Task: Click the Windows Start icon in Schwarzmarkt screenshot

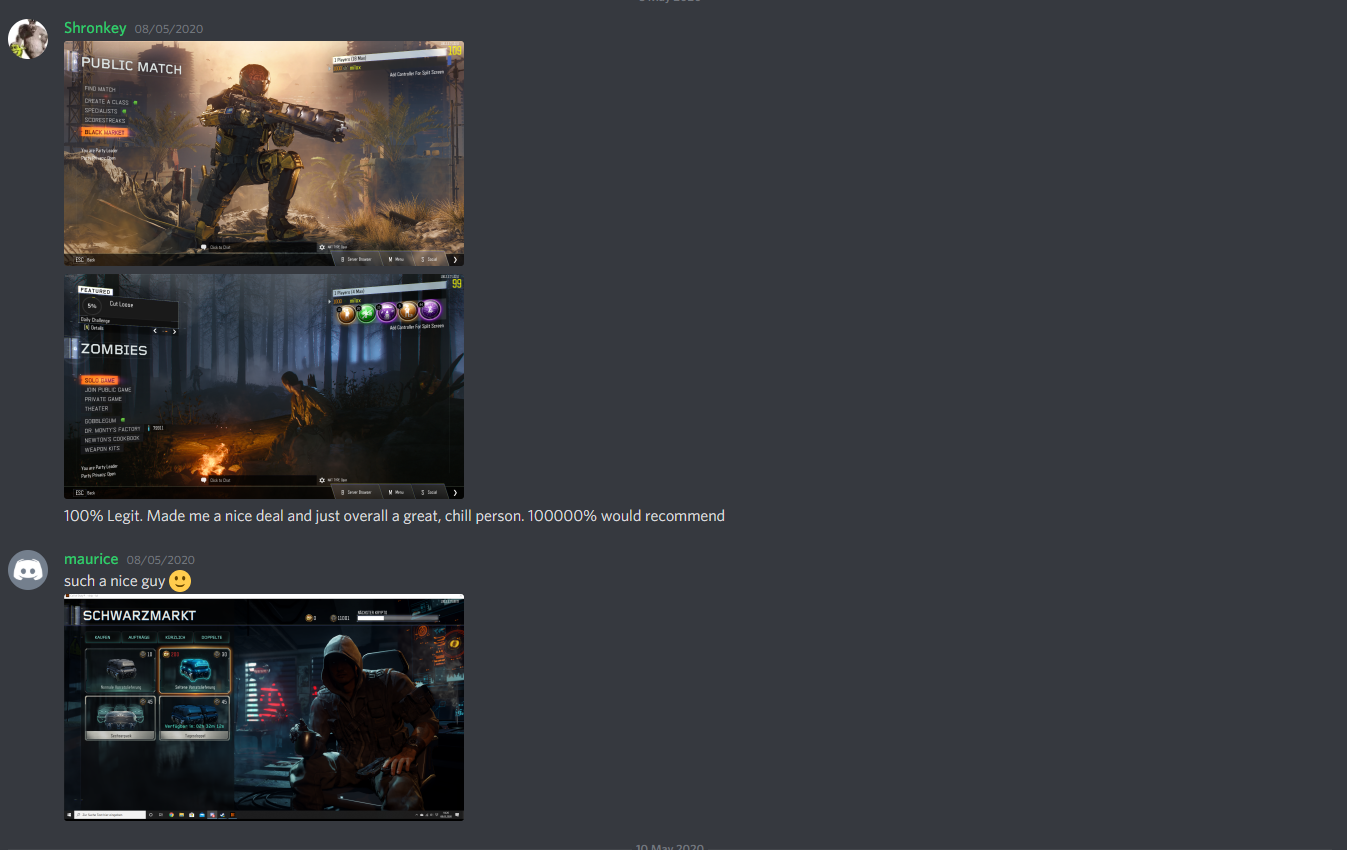Action: (69, 815)
